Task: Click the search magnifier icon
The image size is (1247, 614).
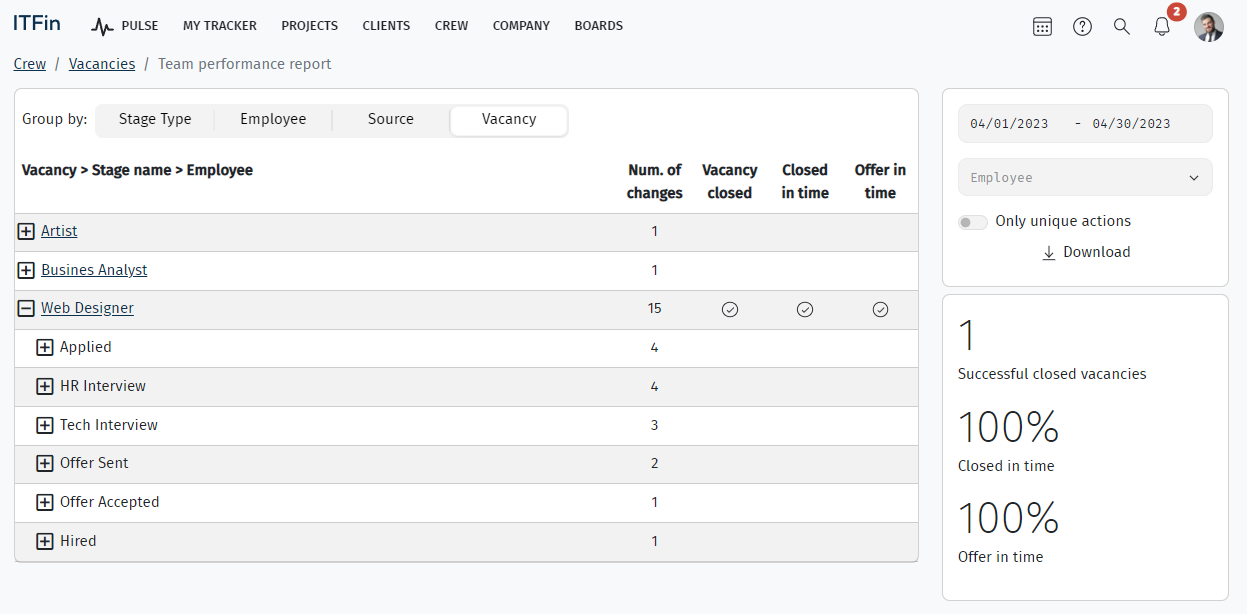Action: tap(1122, 26)
